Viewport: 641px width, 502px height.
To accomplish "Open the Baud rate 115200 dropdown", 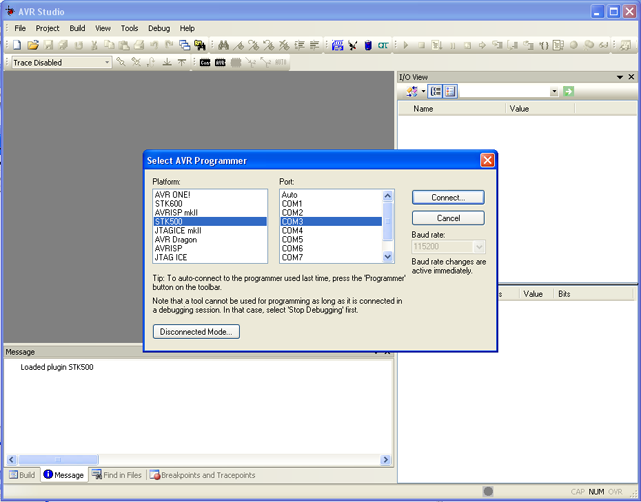I will [479, 247].
